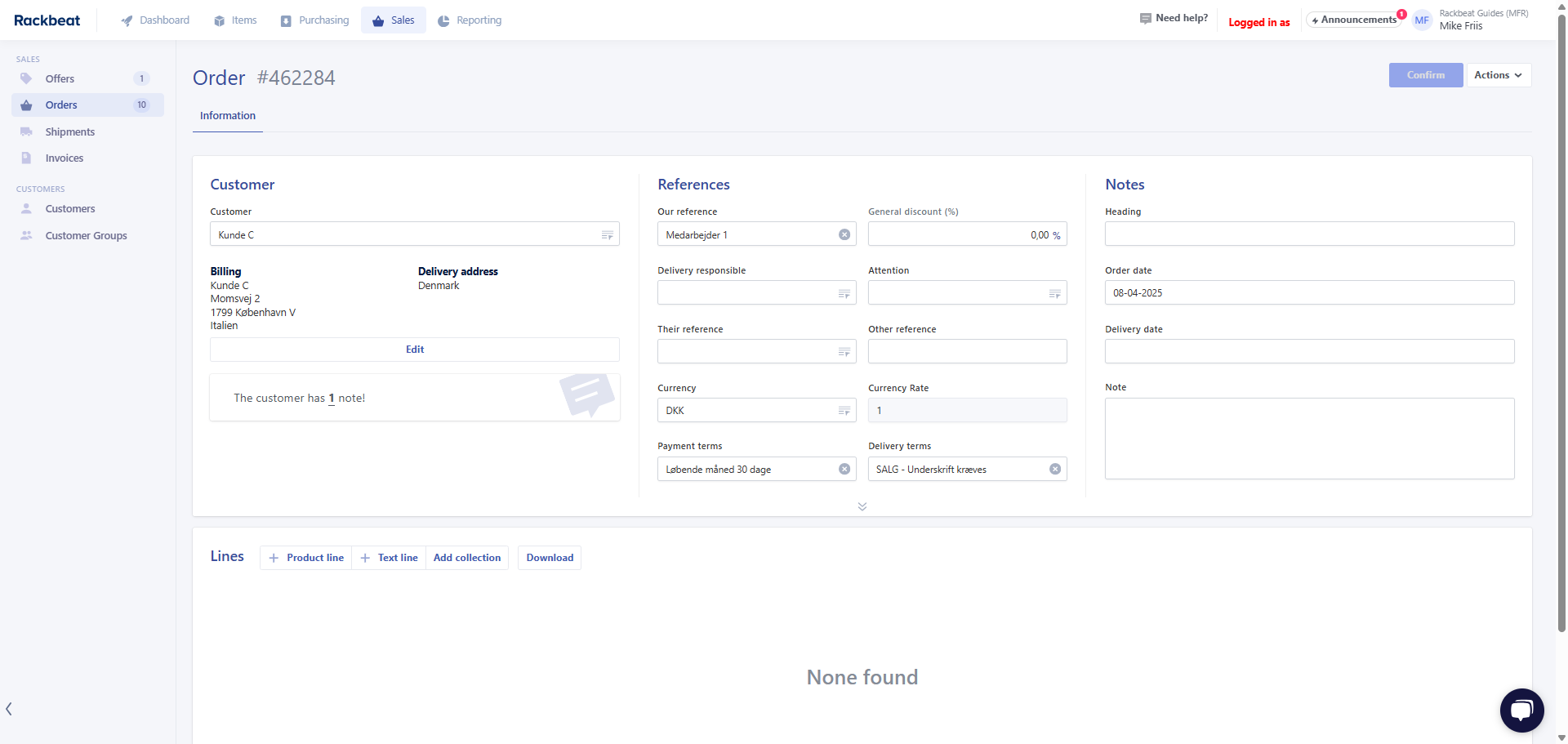
Task: Click the customer note speech bubble icon
Action: [x=586, y=394]
